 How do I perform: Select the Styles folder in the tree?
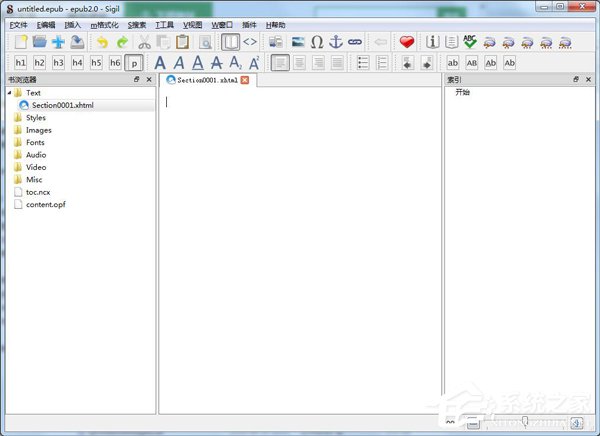point(35,118)
